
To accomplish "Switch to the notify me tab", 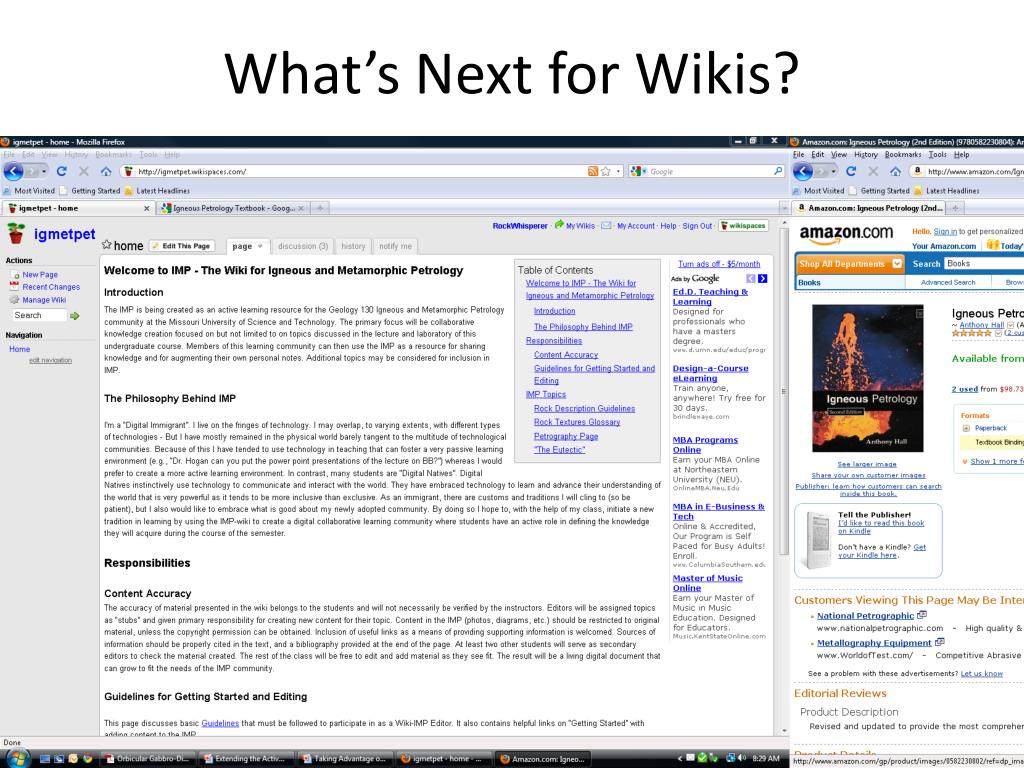I will click(x=395, y=246).
